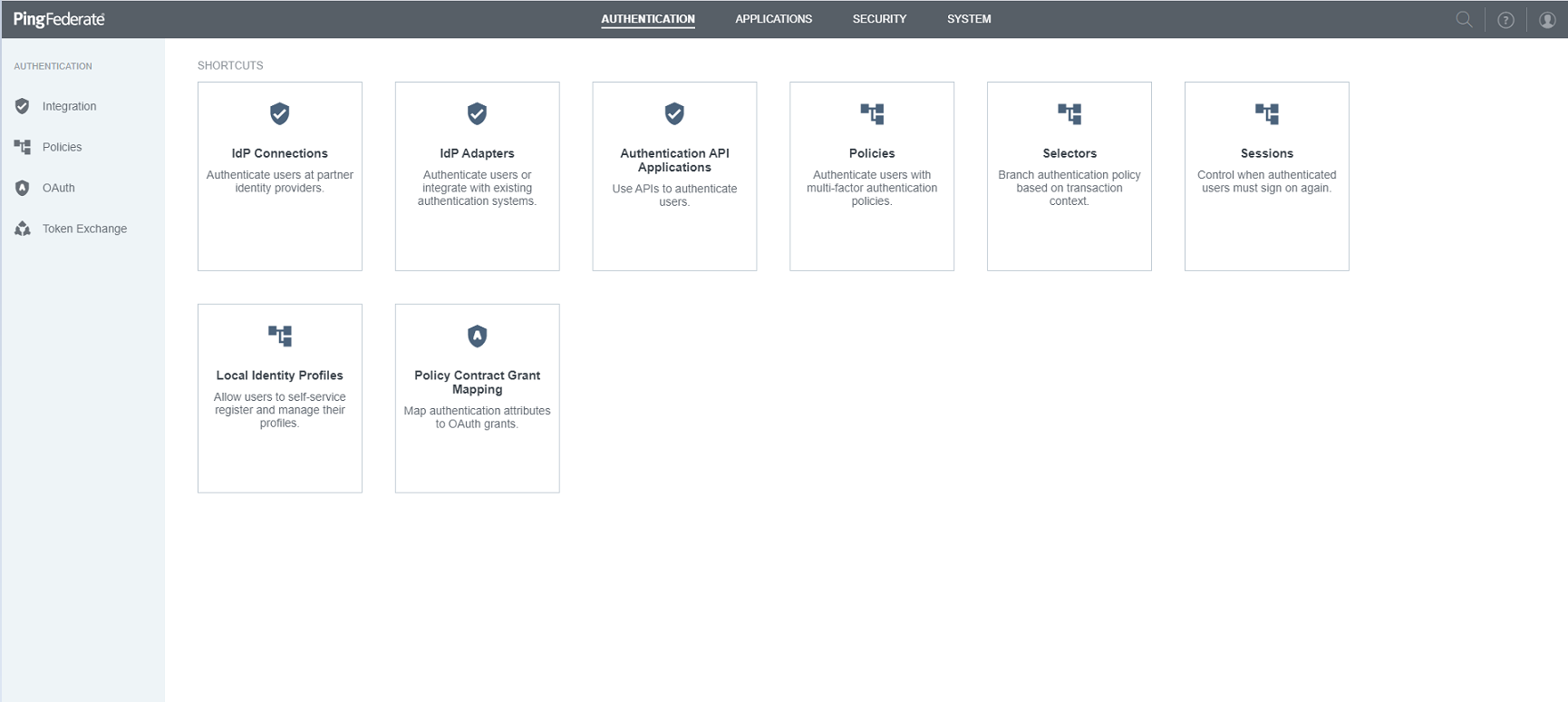
Task: Open the IdP Adapters shortcut title
Action: [x=477, y=153]
